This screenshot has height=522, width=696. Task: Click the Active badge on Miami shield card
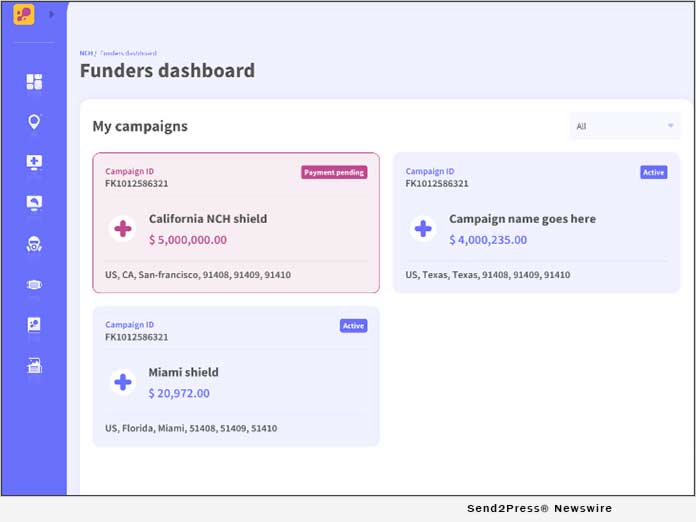tap(353, 326)
